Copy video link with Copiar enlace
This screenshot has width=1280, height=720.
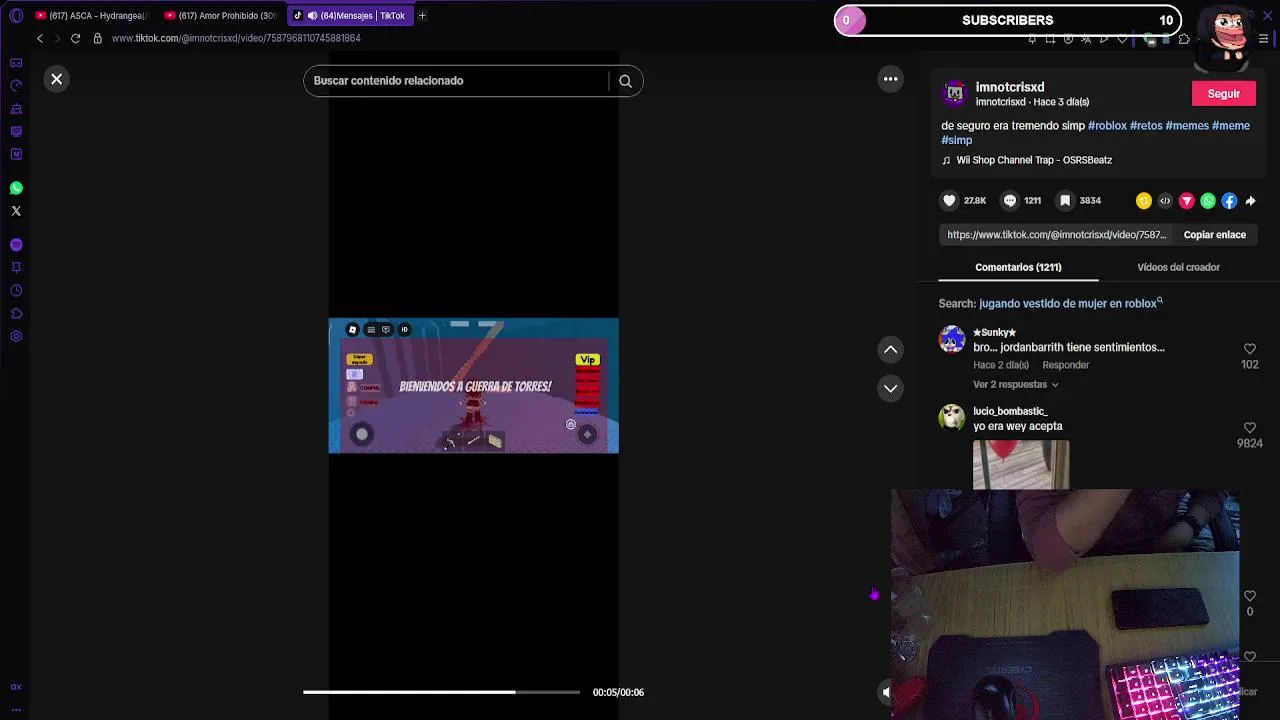pyautogui.click(x=1215, y=235)
